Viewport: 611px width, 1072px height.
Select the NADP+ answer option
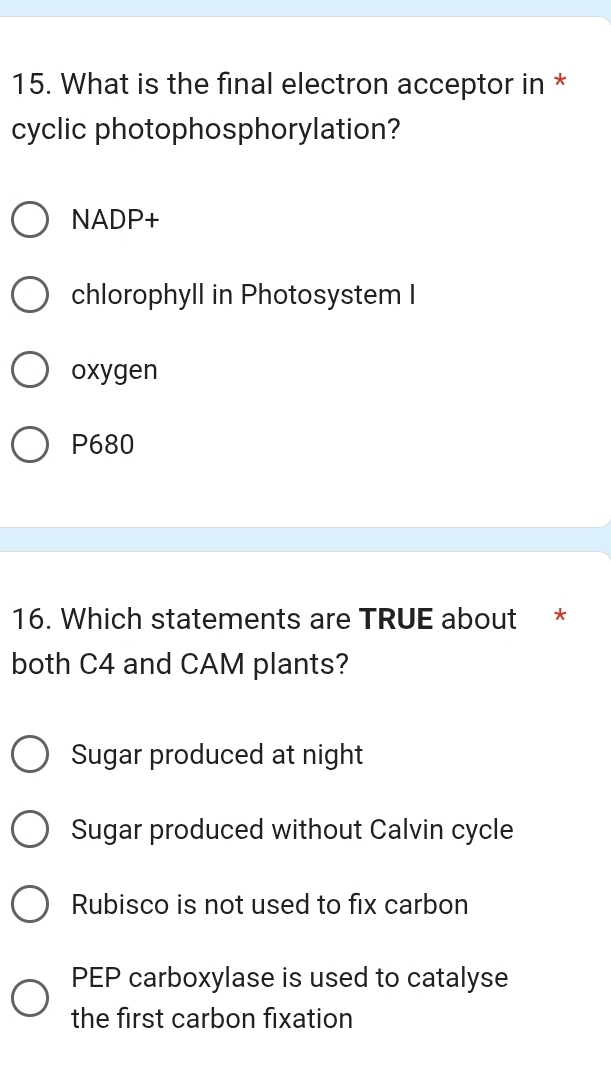30,219
